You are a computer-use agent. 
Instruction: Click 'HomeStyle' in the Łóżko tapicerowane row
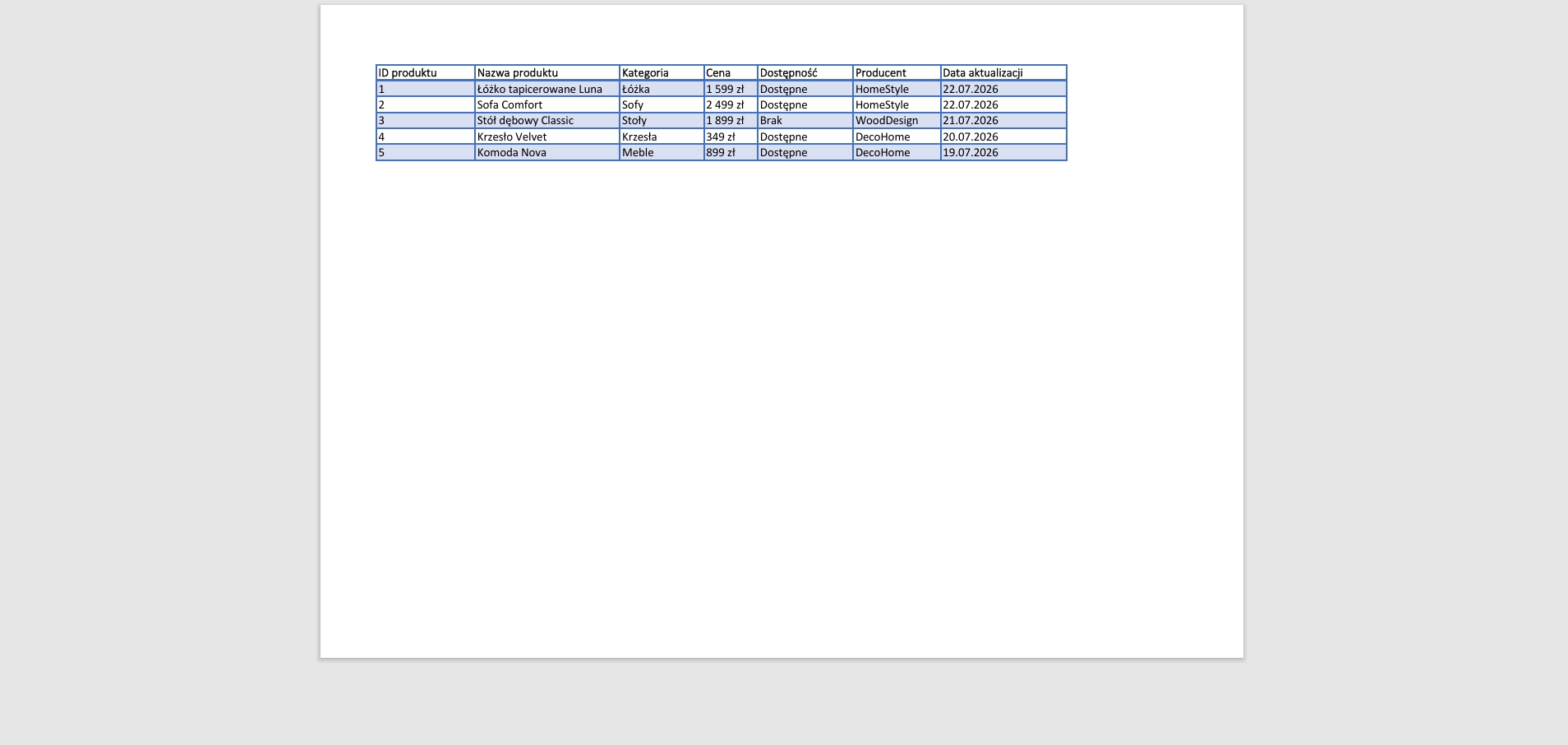[x=897, y=89]
